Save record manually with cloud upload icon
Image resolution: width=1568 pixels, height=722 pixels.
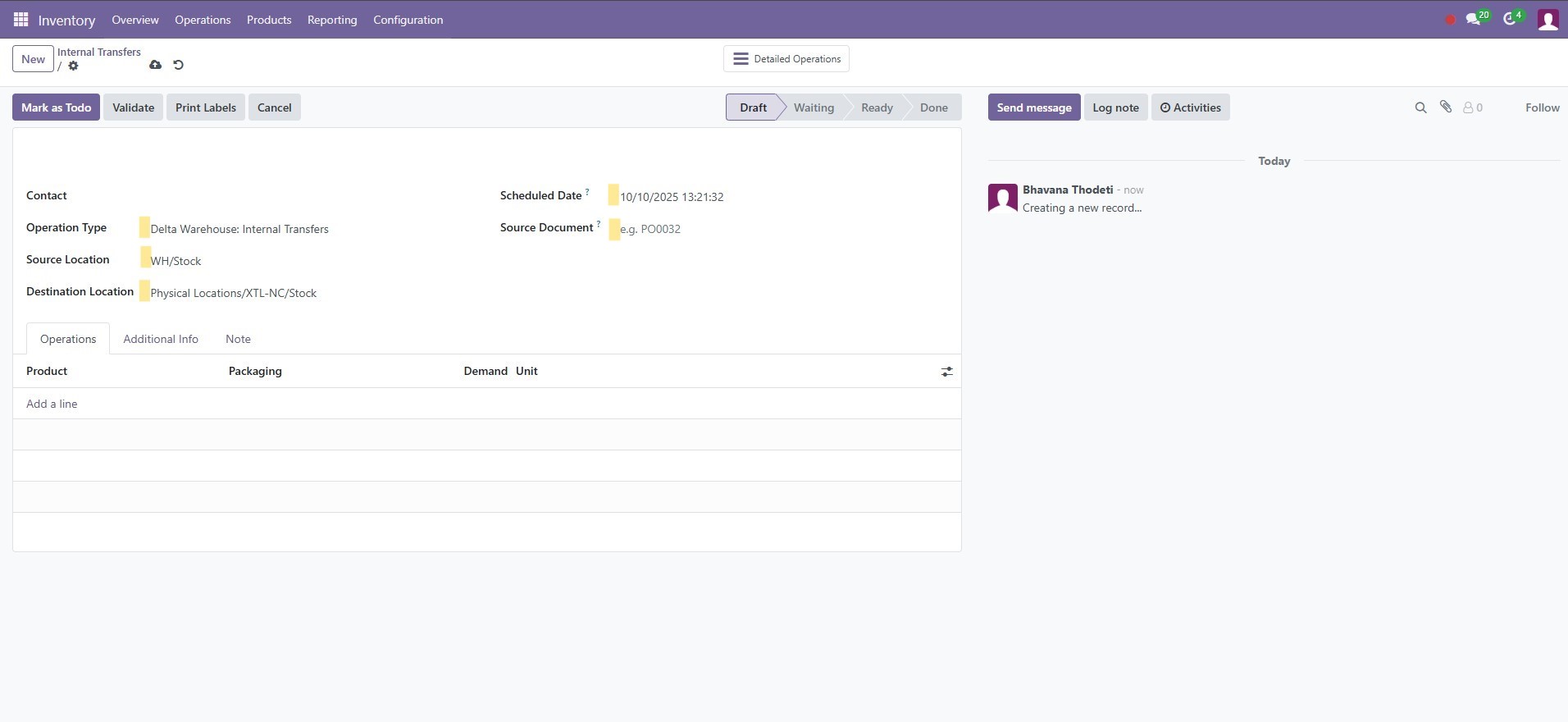click(155, 65)
